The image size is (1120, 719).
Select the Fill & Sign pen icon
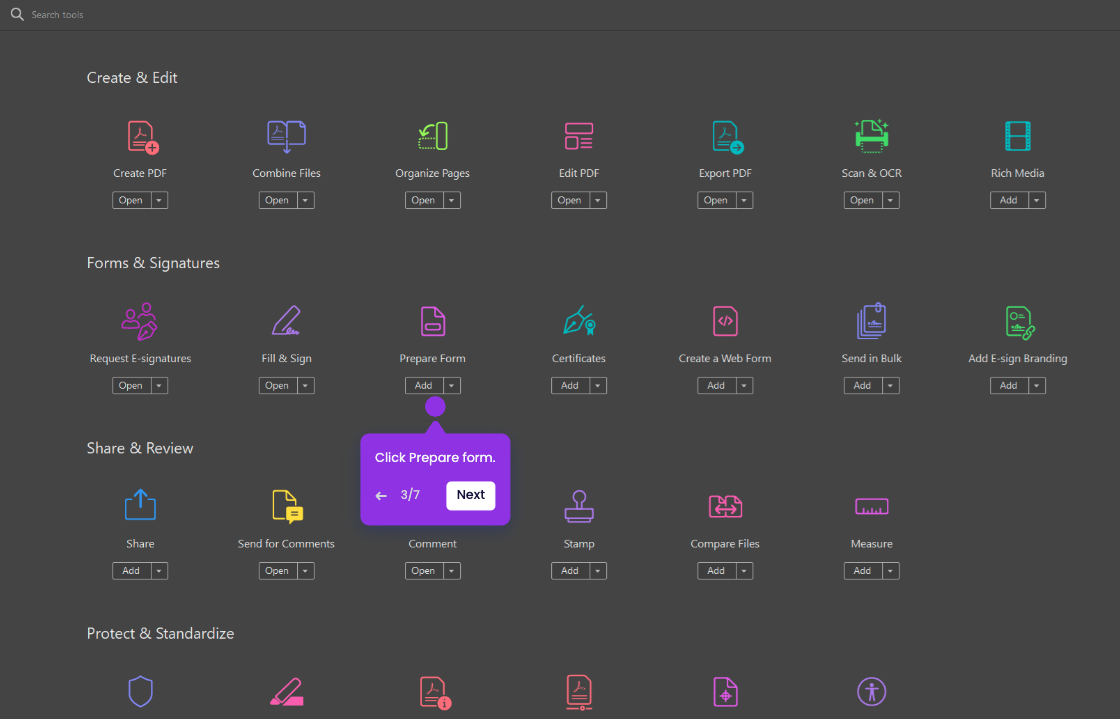point(286,321)
